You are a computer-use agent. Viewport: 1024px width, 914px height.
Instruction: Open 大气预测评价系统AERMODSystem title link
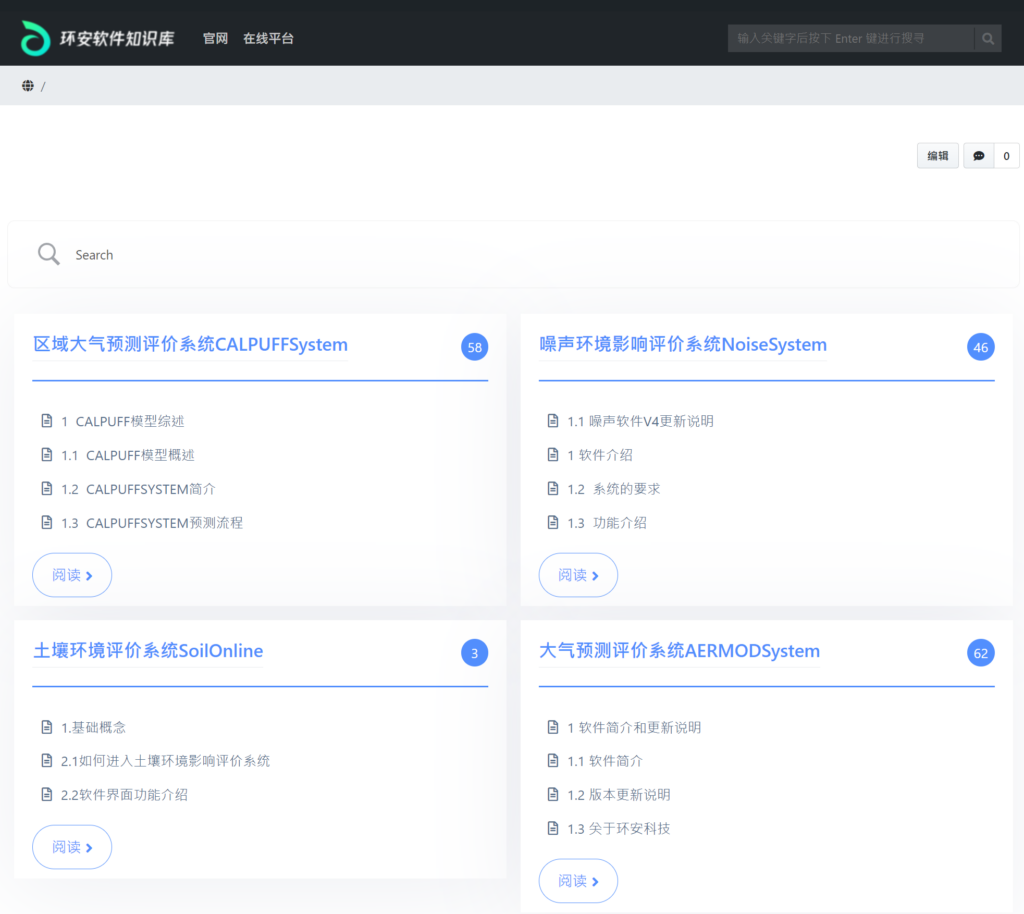coord(679,651)
